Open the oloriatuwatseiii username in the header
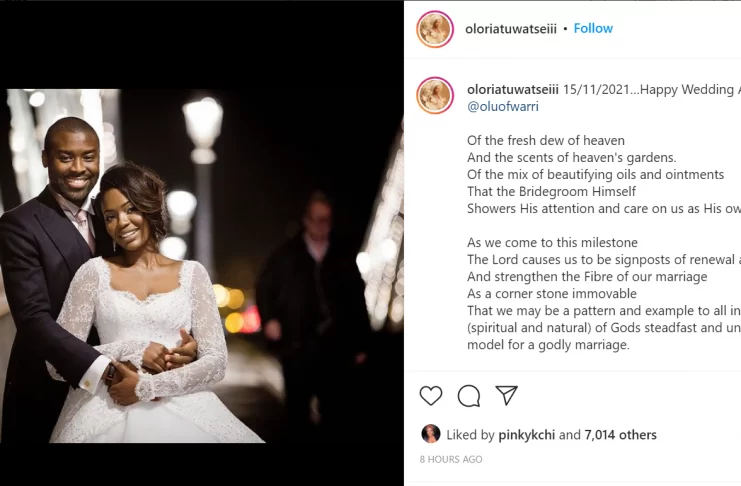Image resolution: width=741 pixels, height=486 pixels. (510, 28)
